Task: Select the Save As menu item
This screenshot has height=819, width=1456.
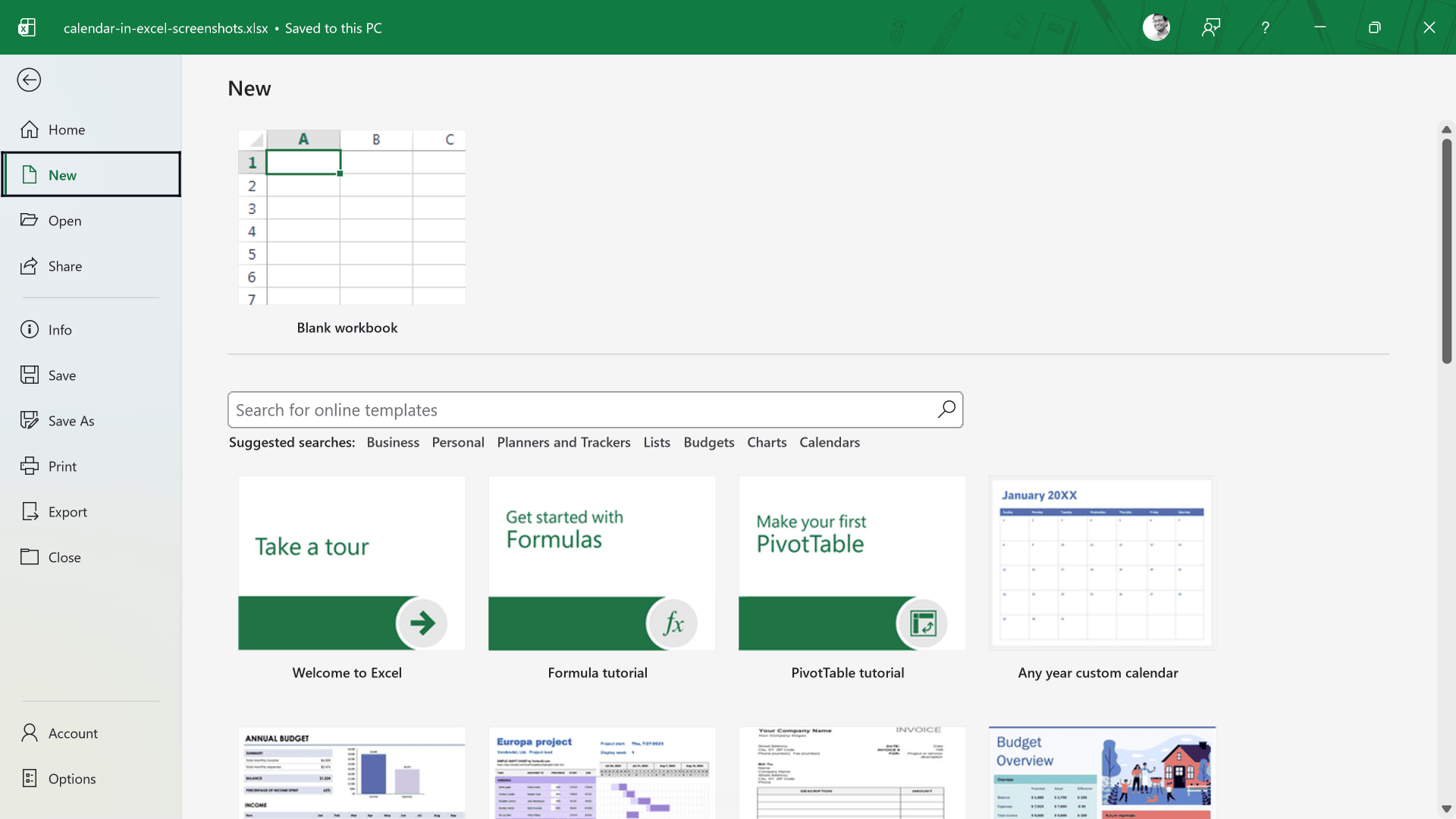Action: point(91,420)
